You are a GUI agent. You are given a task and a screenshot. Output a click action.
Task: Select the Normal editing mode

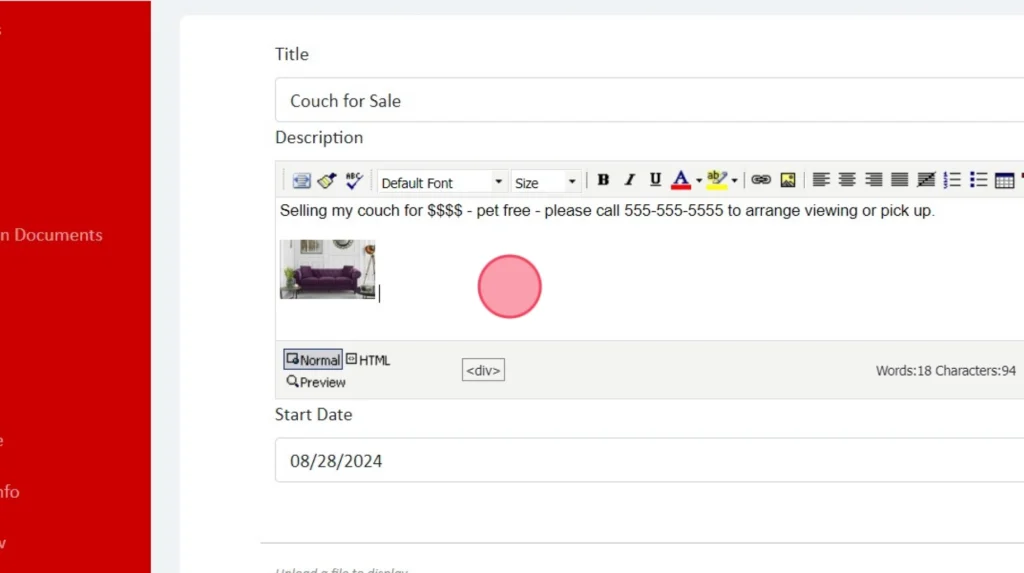pyautogui.click(x=313, y=360)
